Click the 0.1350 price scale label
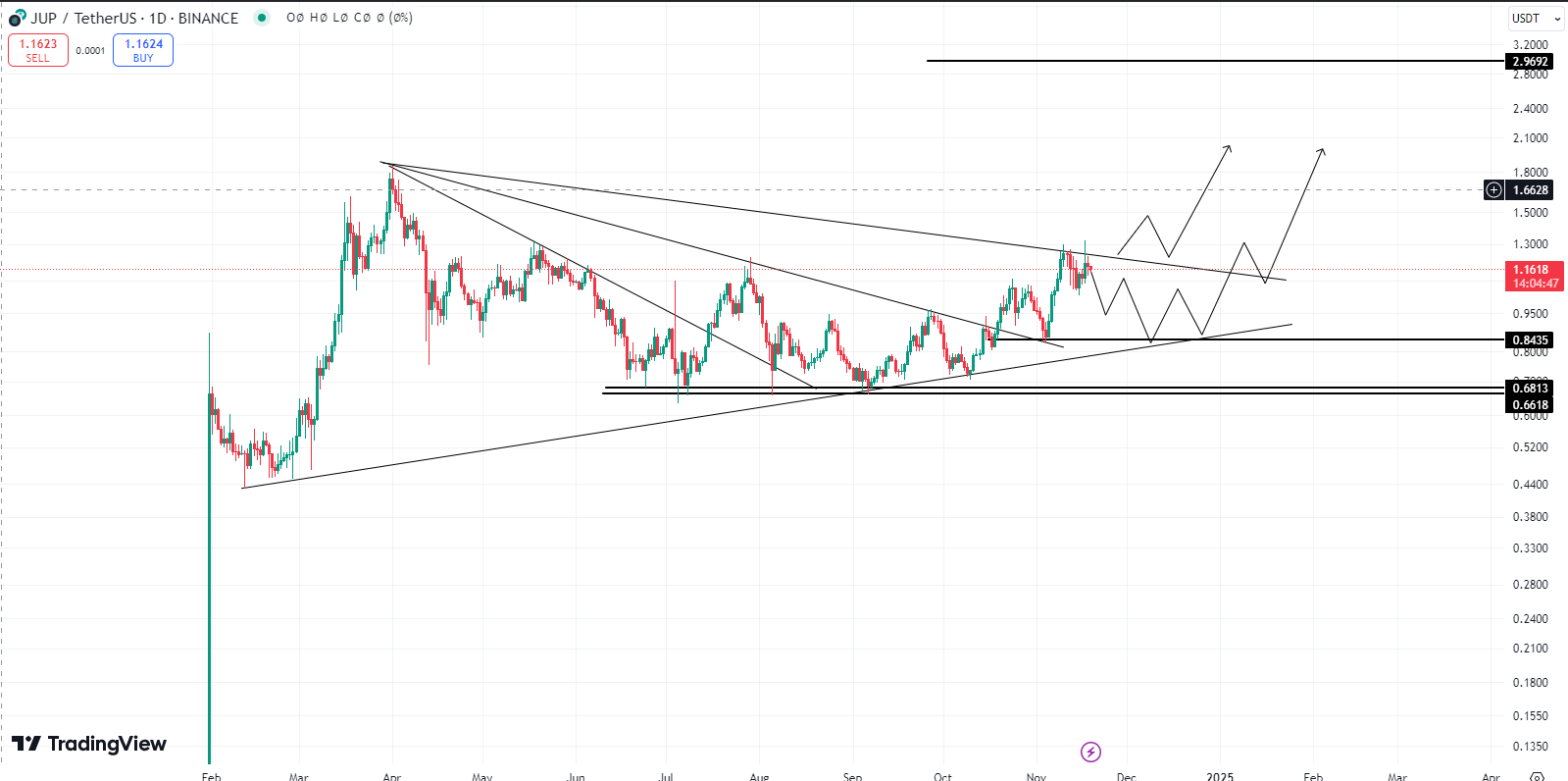 [1530, 747]
